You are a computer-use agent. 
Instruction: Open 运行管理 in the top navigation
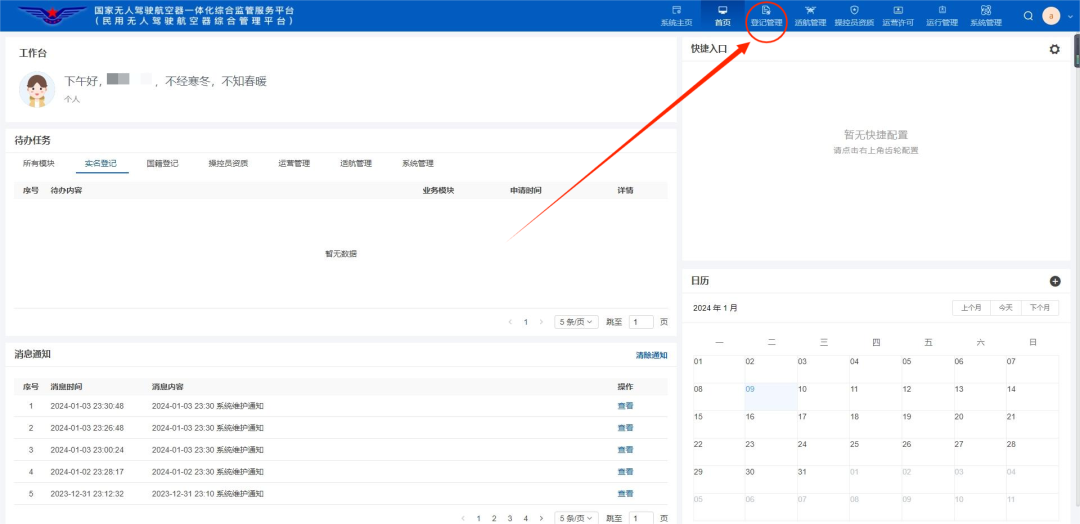point(942,15)
